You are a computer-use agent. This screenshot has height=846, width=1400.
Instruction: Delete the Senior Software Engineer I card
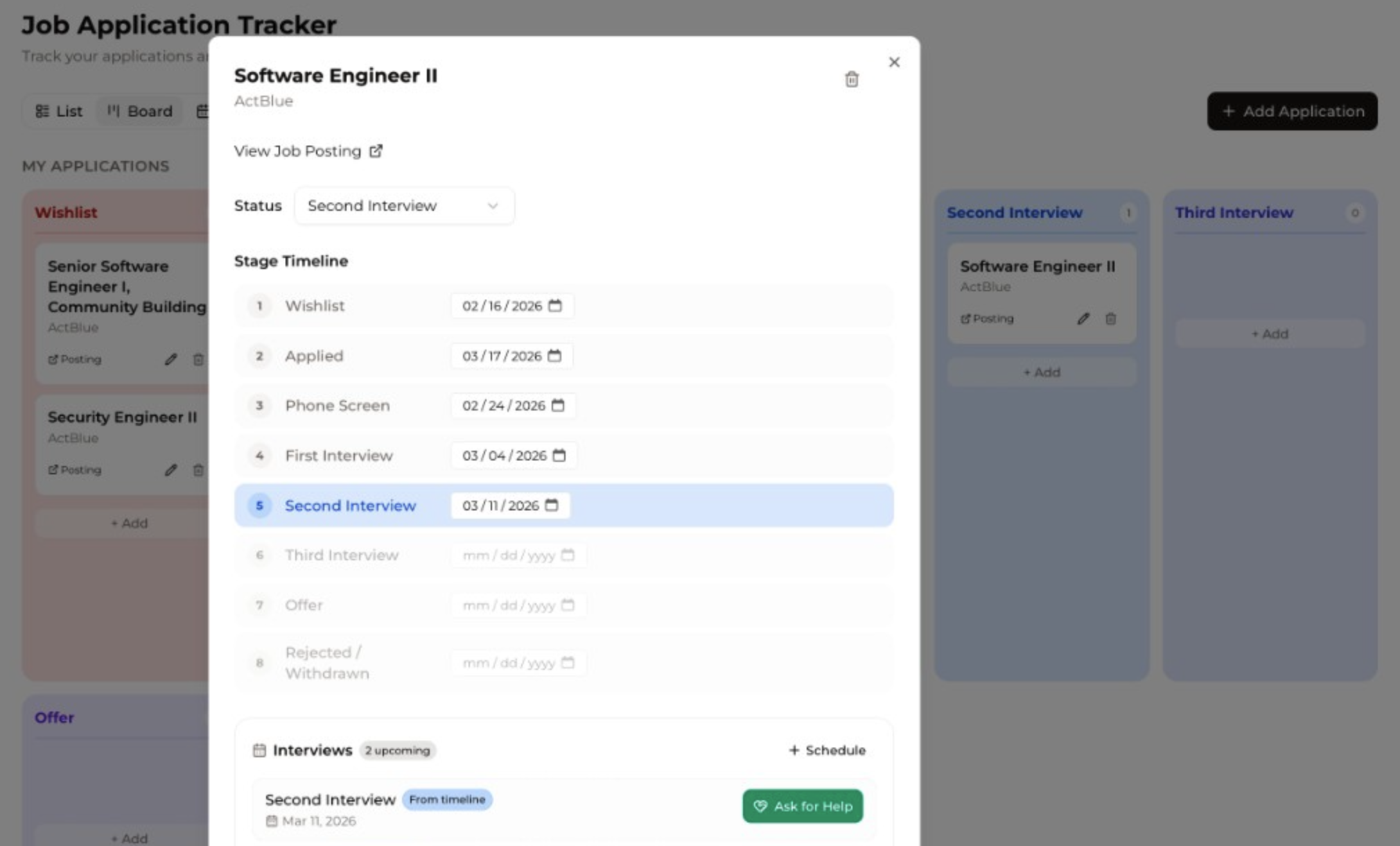pyautogui.click(x=198, y=359)
